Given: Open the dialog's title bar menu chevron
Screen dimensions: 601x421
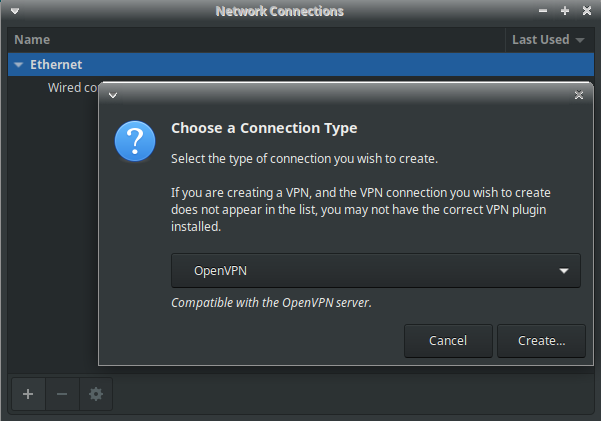Looking at the screenshot, I should click(x=113, y=95).
